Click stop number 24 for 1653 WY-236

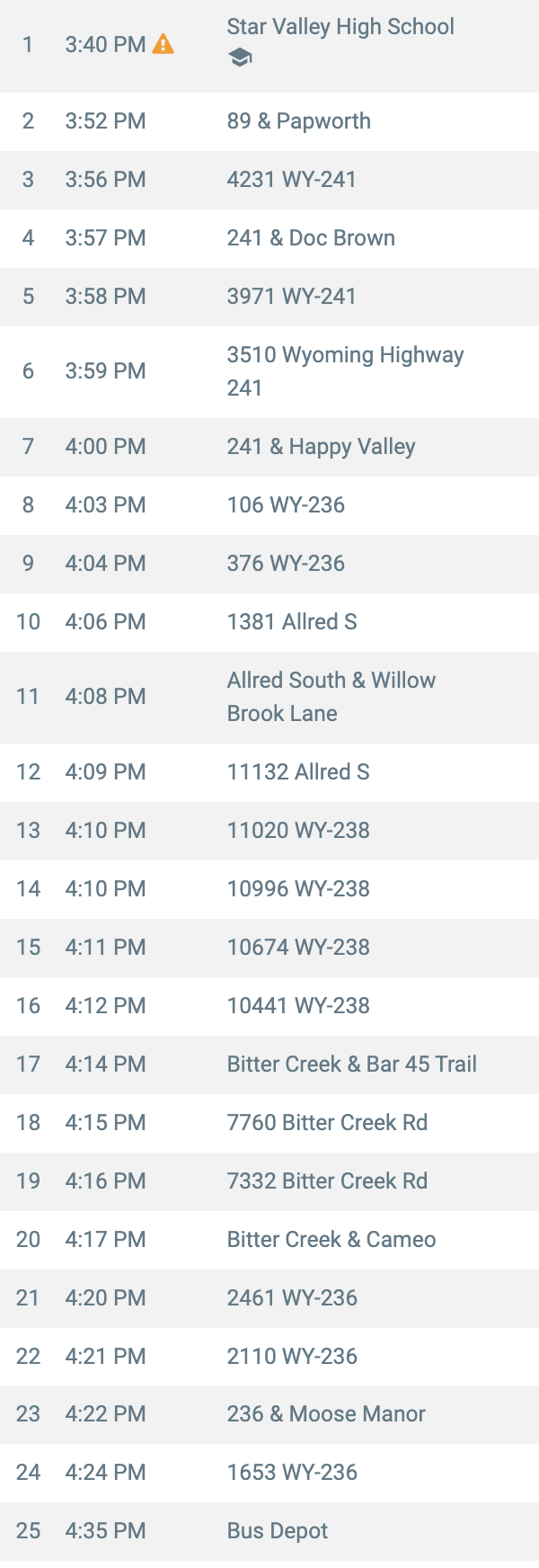pyautogui.click(x=28, y=1473)
